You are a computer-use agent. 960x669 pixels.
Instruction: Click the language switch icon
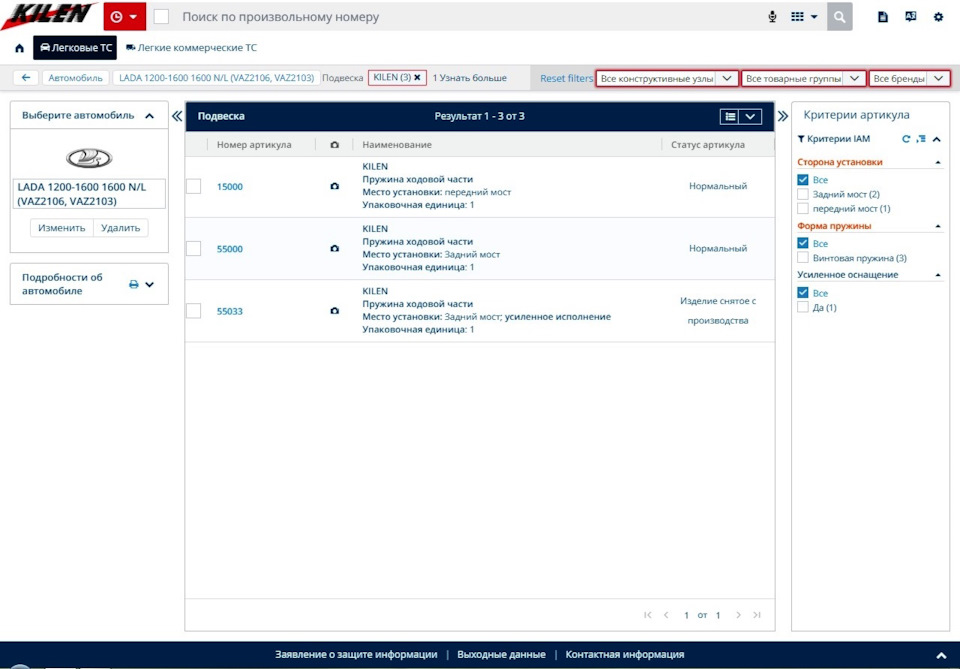[x=910, y=17]
